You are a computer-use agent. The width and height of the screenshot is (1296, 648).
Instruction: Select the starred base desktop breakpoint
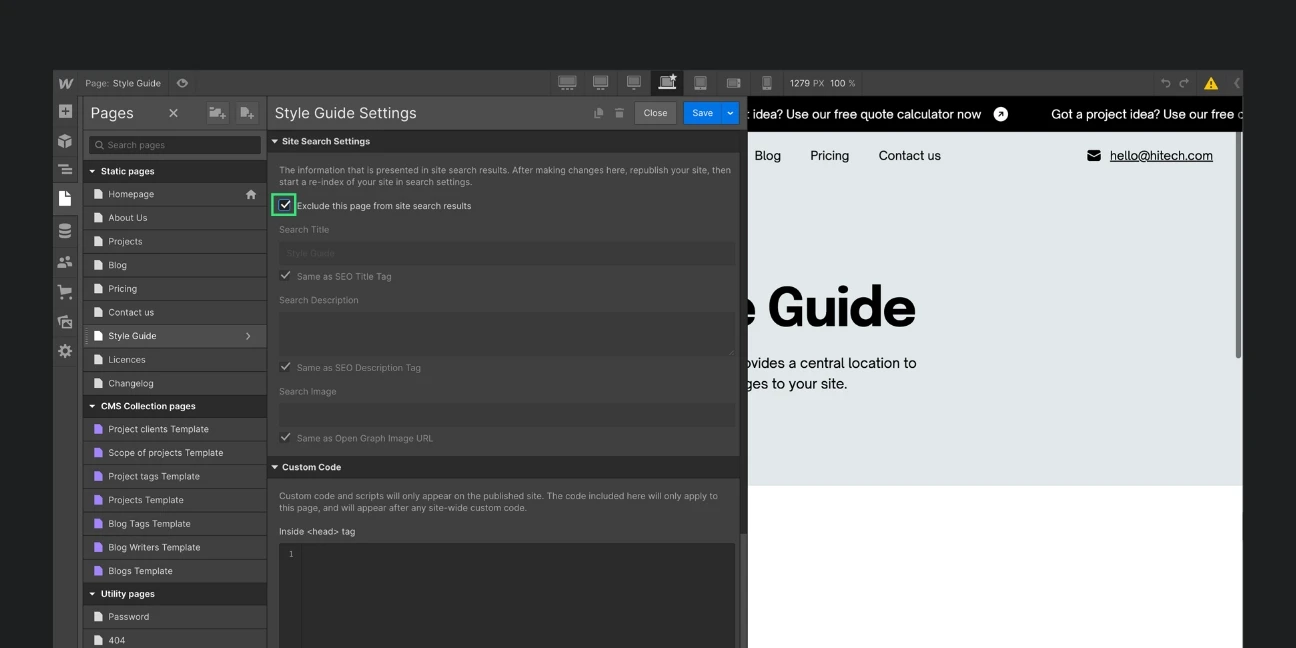(x=667, y=83)
